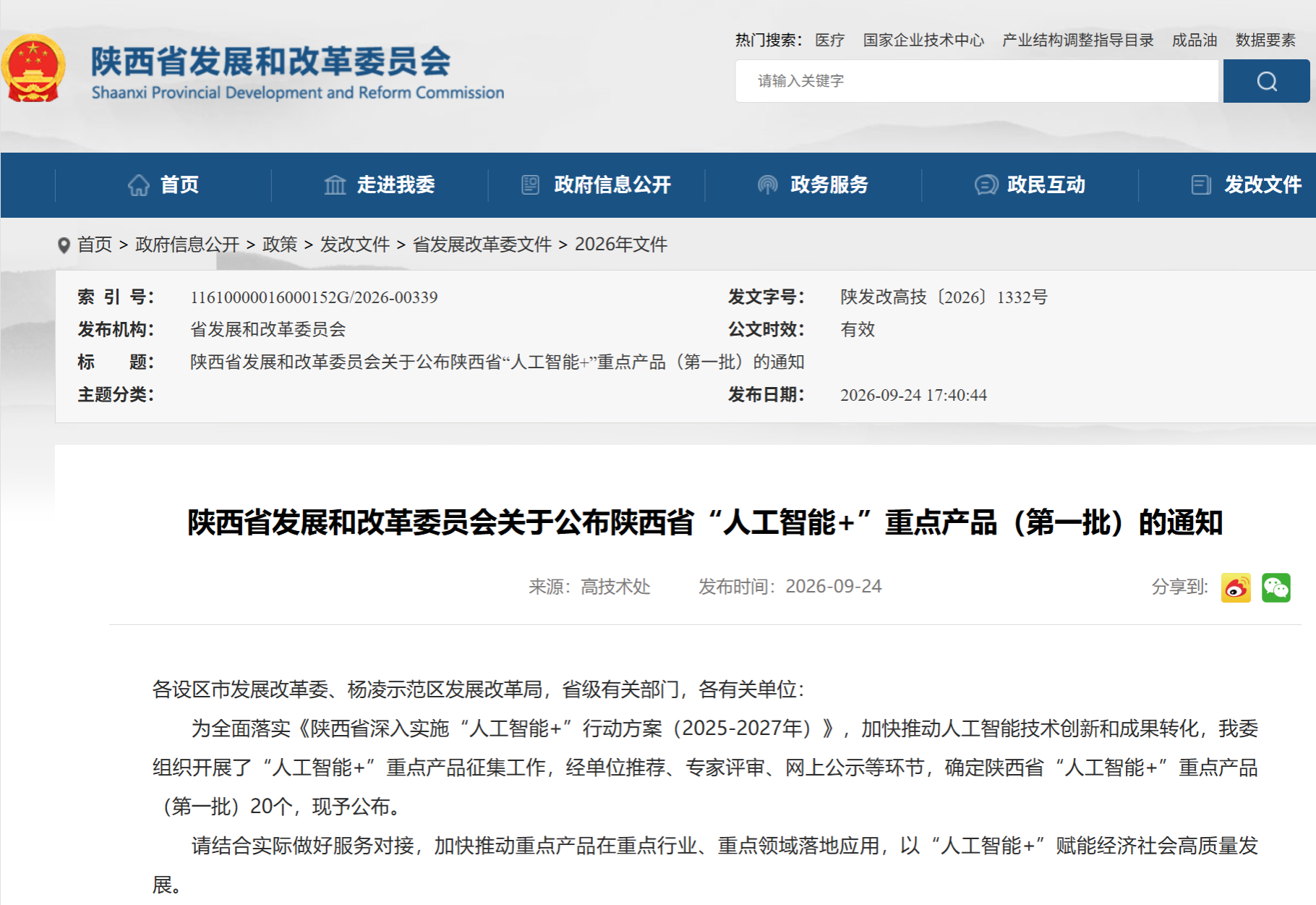Share to Weibo icon
Viewport: 1316px width, 905px height.
click(x=1236, y=587)
